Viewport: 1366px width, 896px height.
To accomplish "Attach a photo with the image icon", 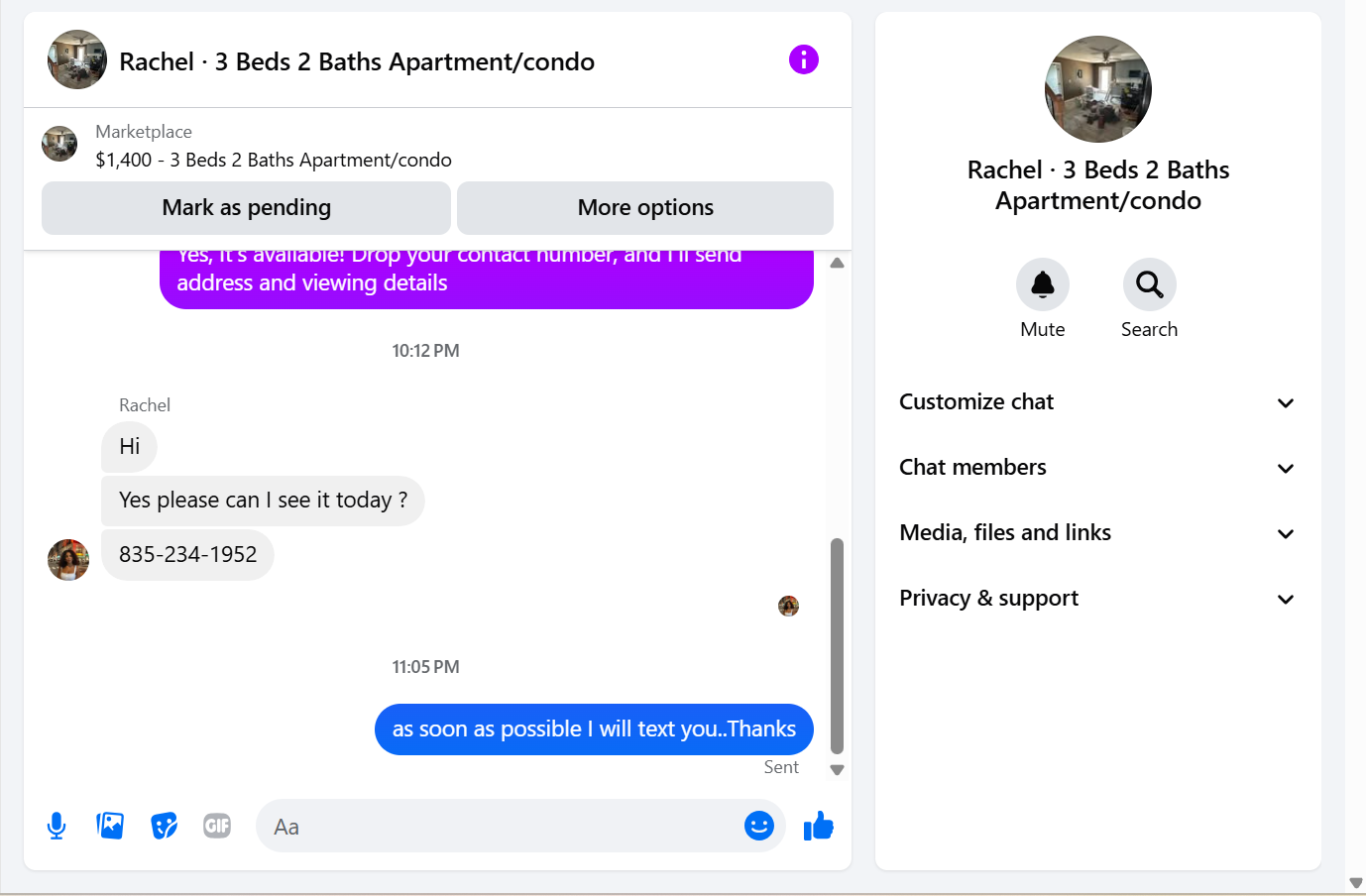I will [110, 826].
